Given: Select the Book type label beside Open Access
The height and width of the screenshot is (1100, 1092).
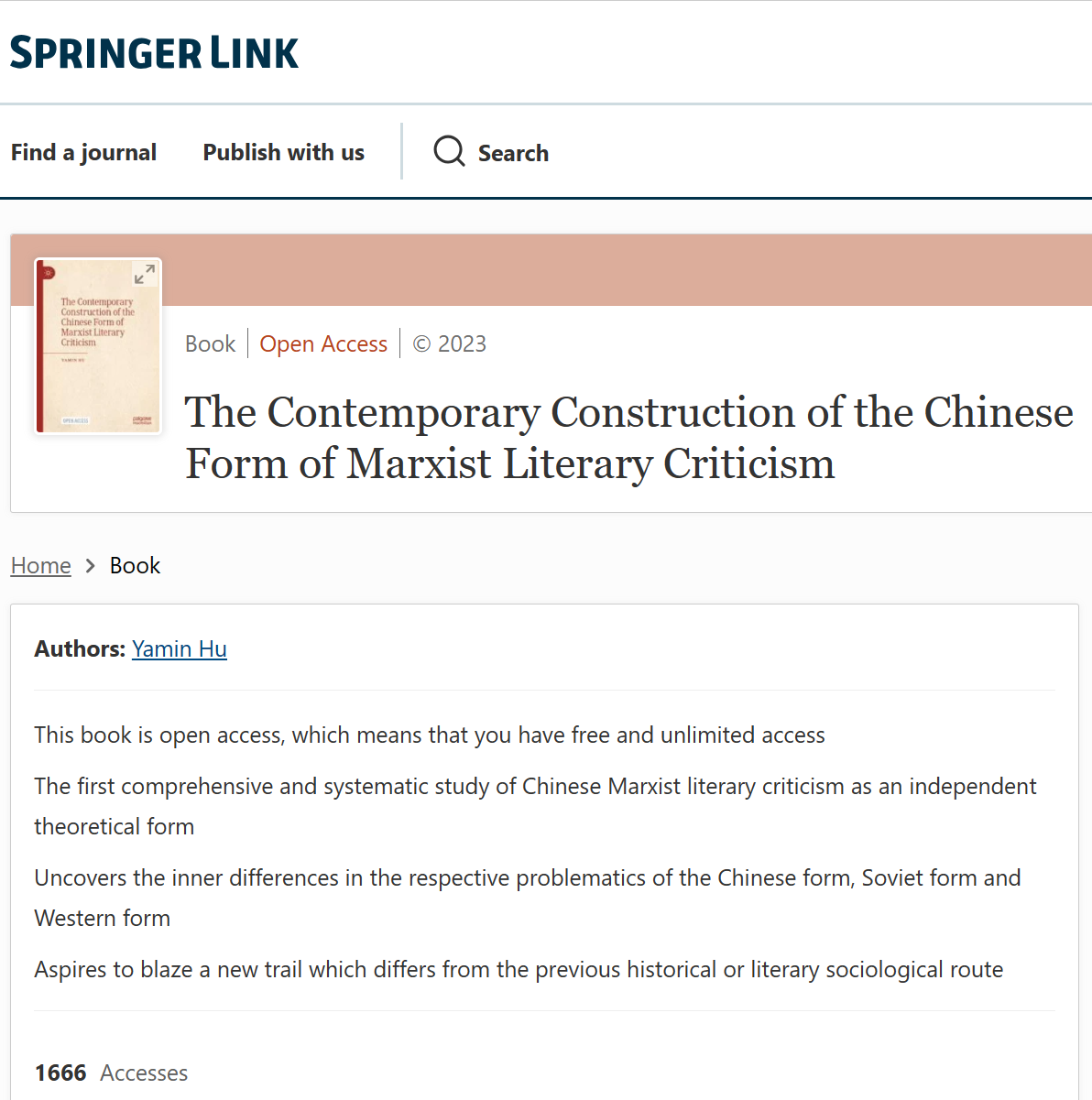Looking at the screenshot, I should tap(210, 343).
